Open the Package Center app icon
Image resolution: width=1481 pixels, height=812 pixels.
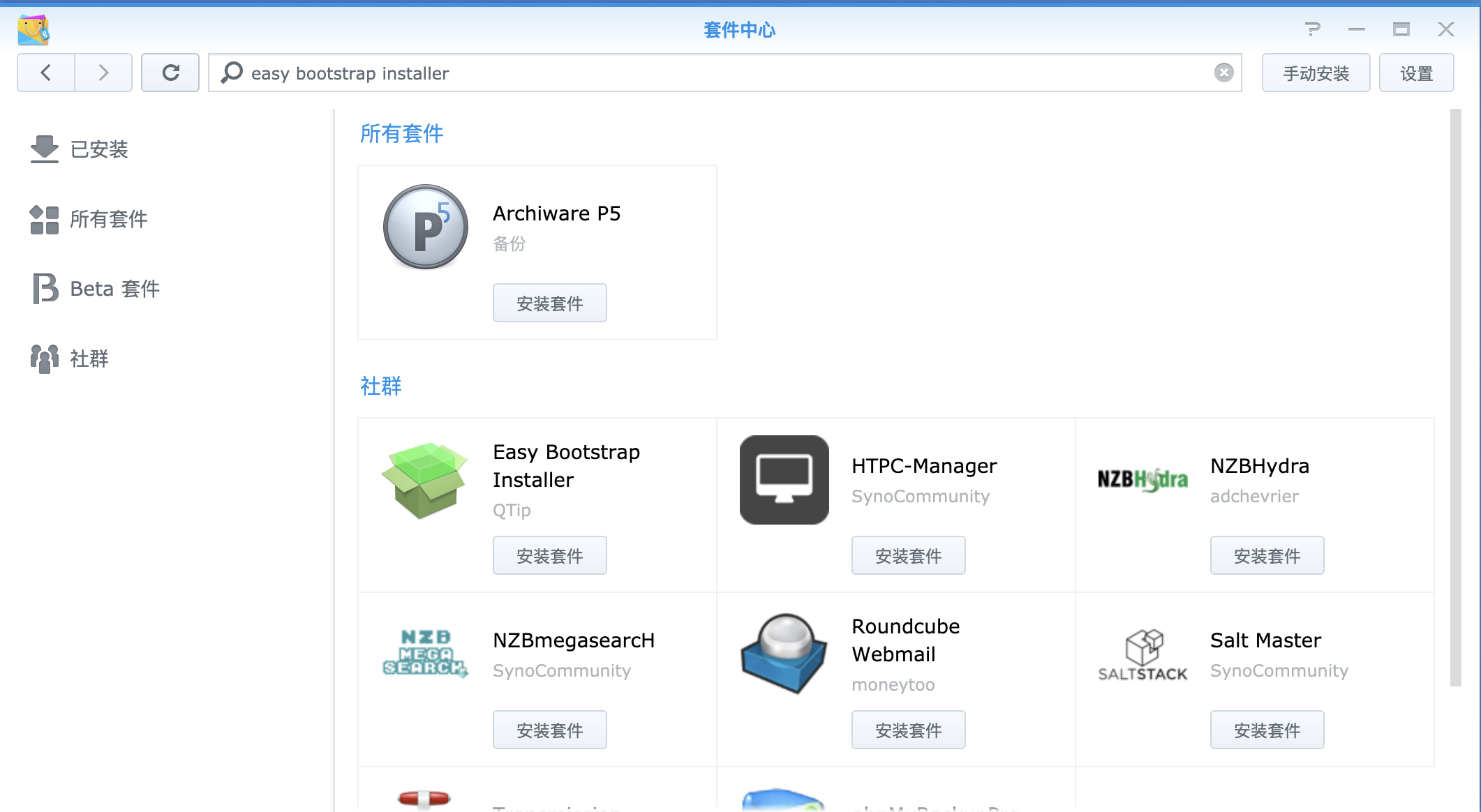coord(33,30)
